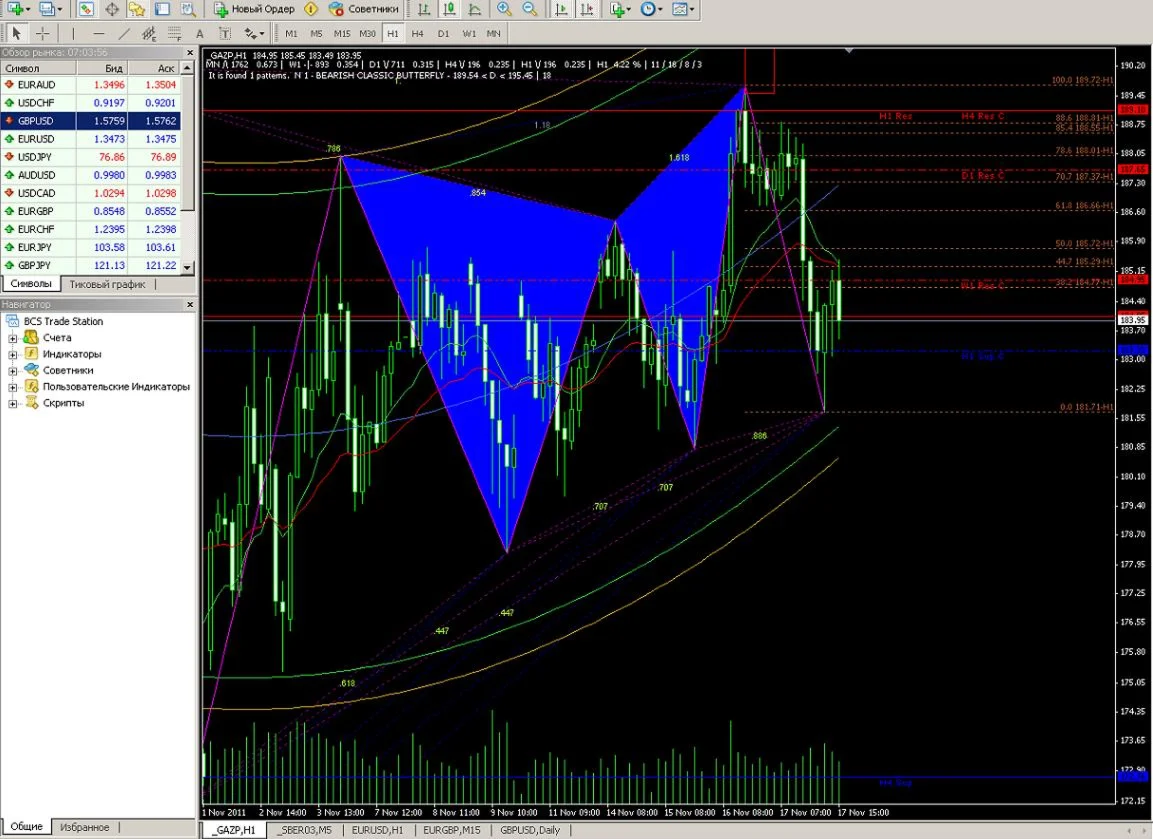Select the AUDUSD row in Market Watch

pos(90,175)
